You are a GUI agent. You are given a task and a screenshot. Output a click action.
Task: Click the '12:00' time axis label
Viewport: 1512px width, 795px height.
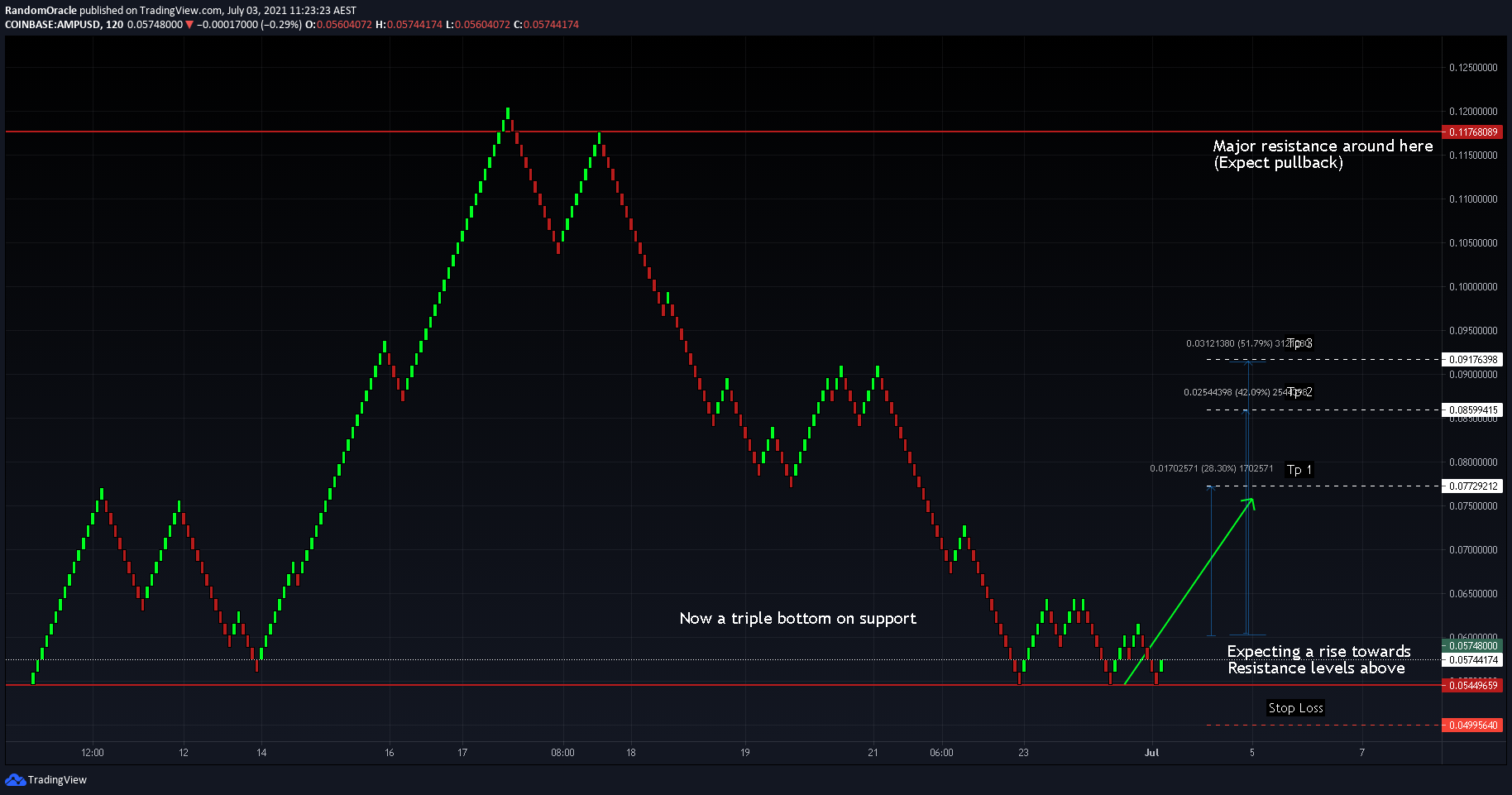pyautogui.click(x=93, y=753)
